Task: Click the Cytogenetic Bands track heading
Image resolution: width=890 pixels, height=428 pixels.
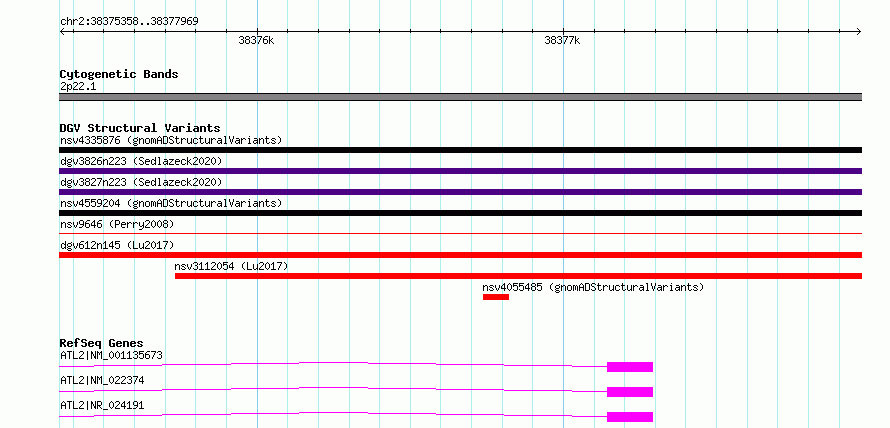Action: tap(119, 74)
